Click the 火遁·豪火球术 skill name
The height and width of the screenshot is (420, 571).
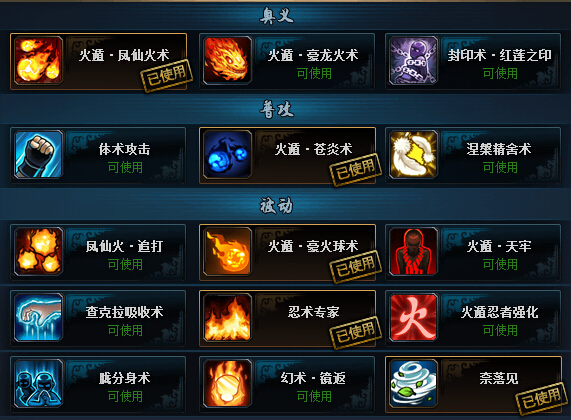[x=313, y=246]
